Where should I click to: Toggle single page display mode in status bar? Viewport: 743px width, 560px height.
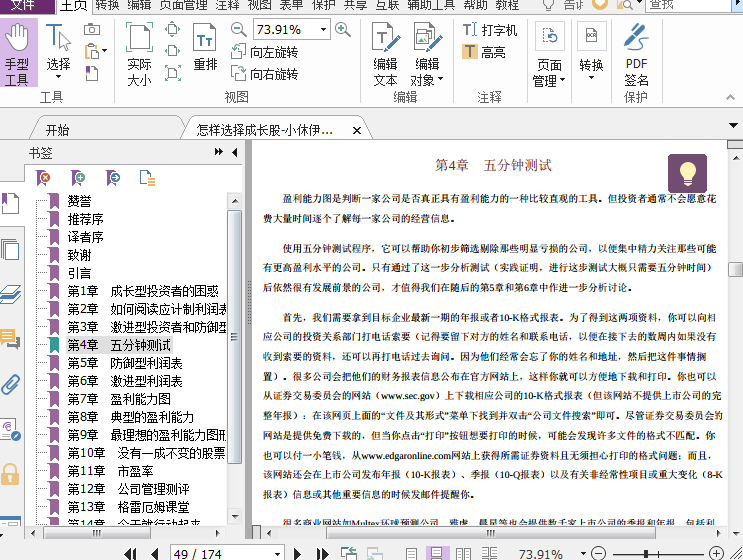[x=413, y=553]
